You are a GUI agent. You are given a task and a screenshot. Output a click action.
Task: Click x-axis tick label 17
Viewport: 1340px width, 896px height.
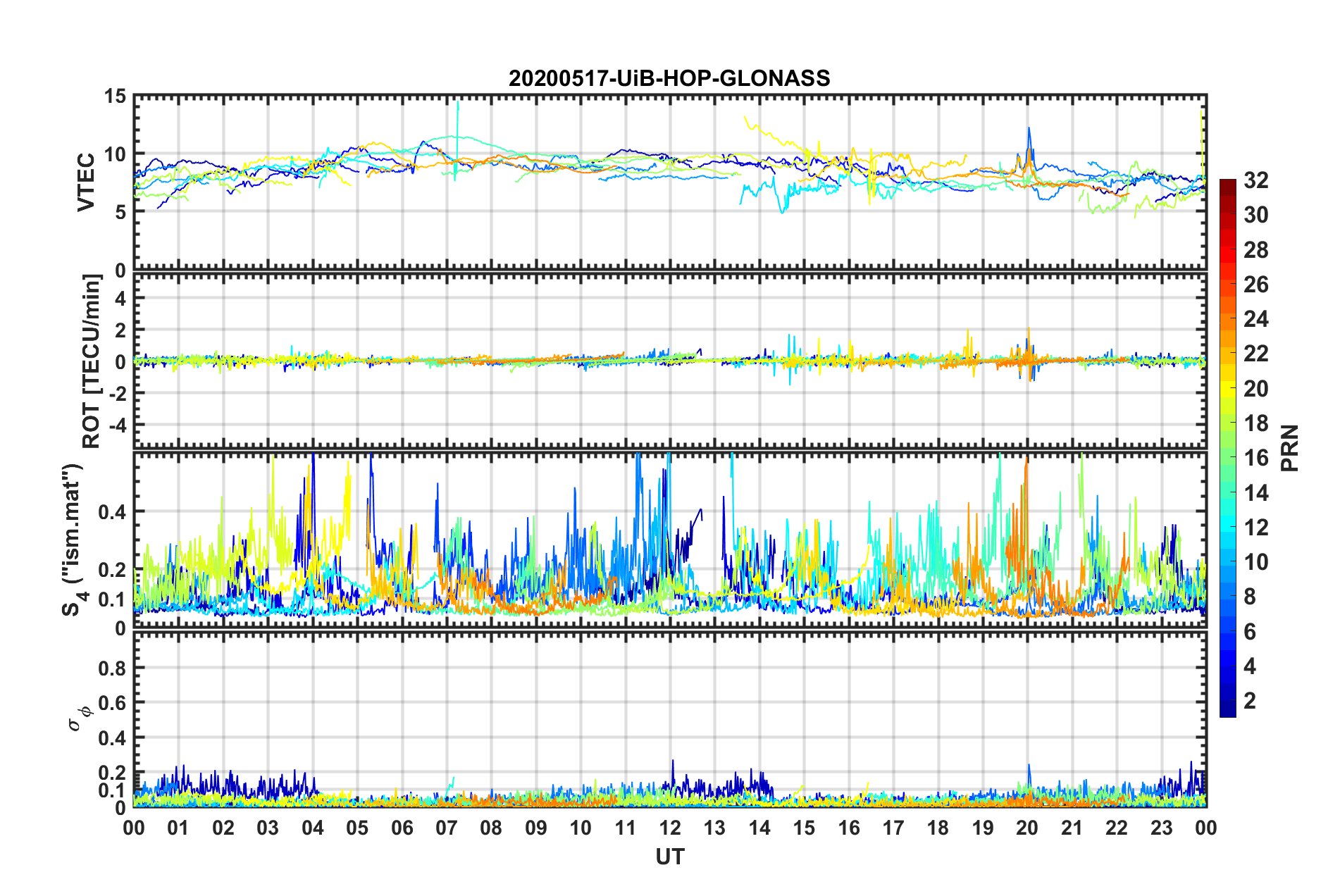pyautogui.click(x=893, y=828)
